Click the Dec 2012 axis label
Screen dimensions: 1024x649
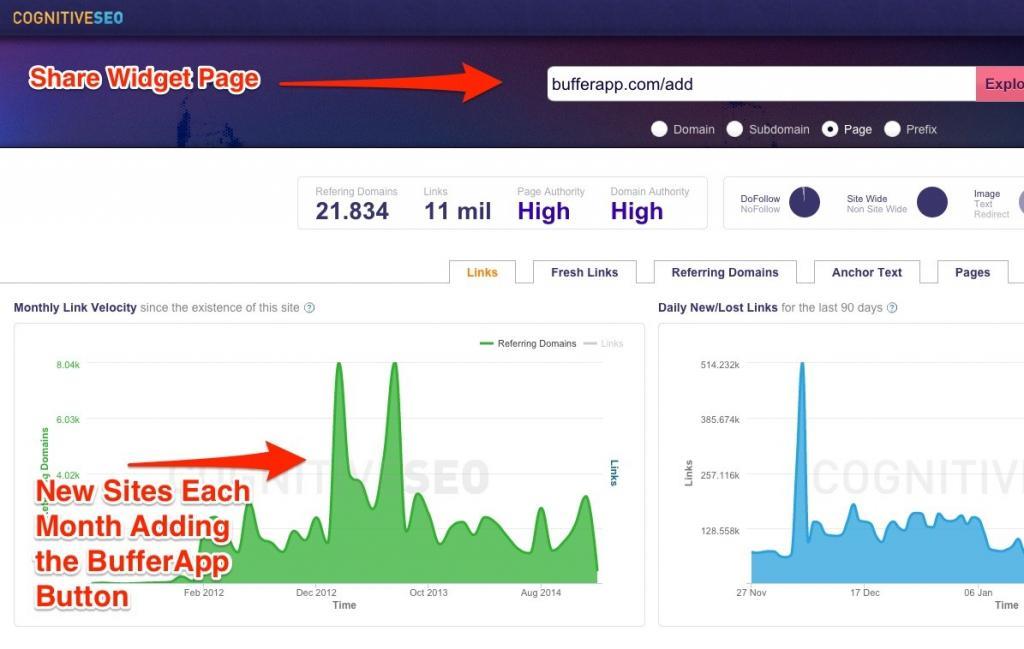coord(316,592)
